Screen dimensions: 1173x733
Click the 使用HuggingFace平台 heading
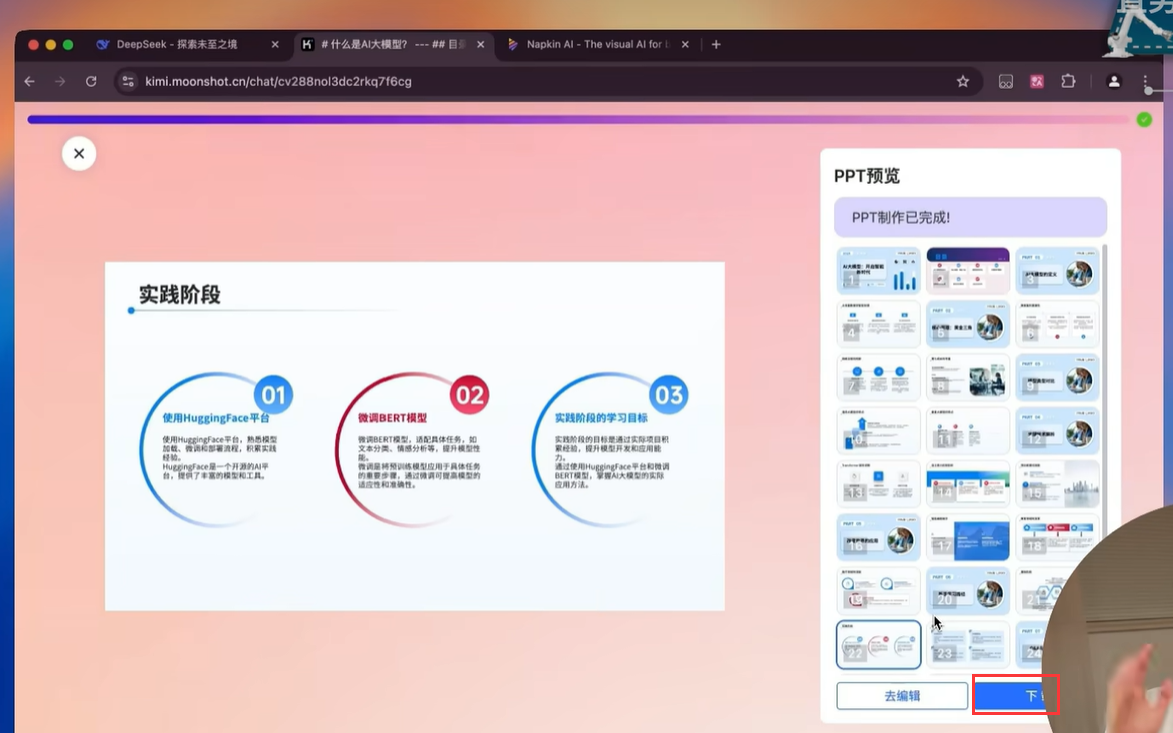coord(215,418)
